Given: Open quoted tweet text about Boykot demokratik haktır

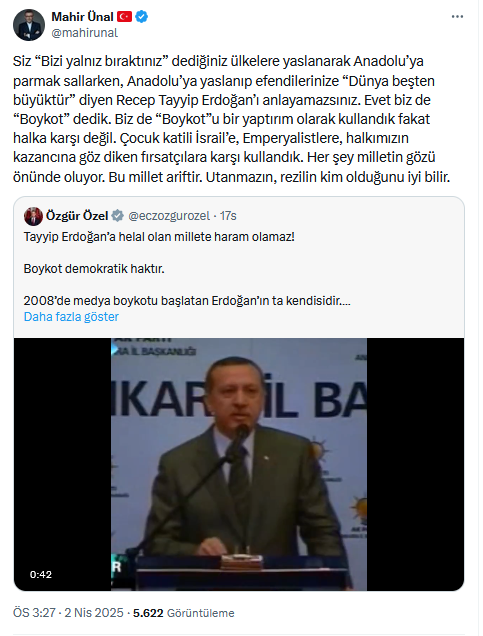Looking at the screenshot, I should [94, 269].
